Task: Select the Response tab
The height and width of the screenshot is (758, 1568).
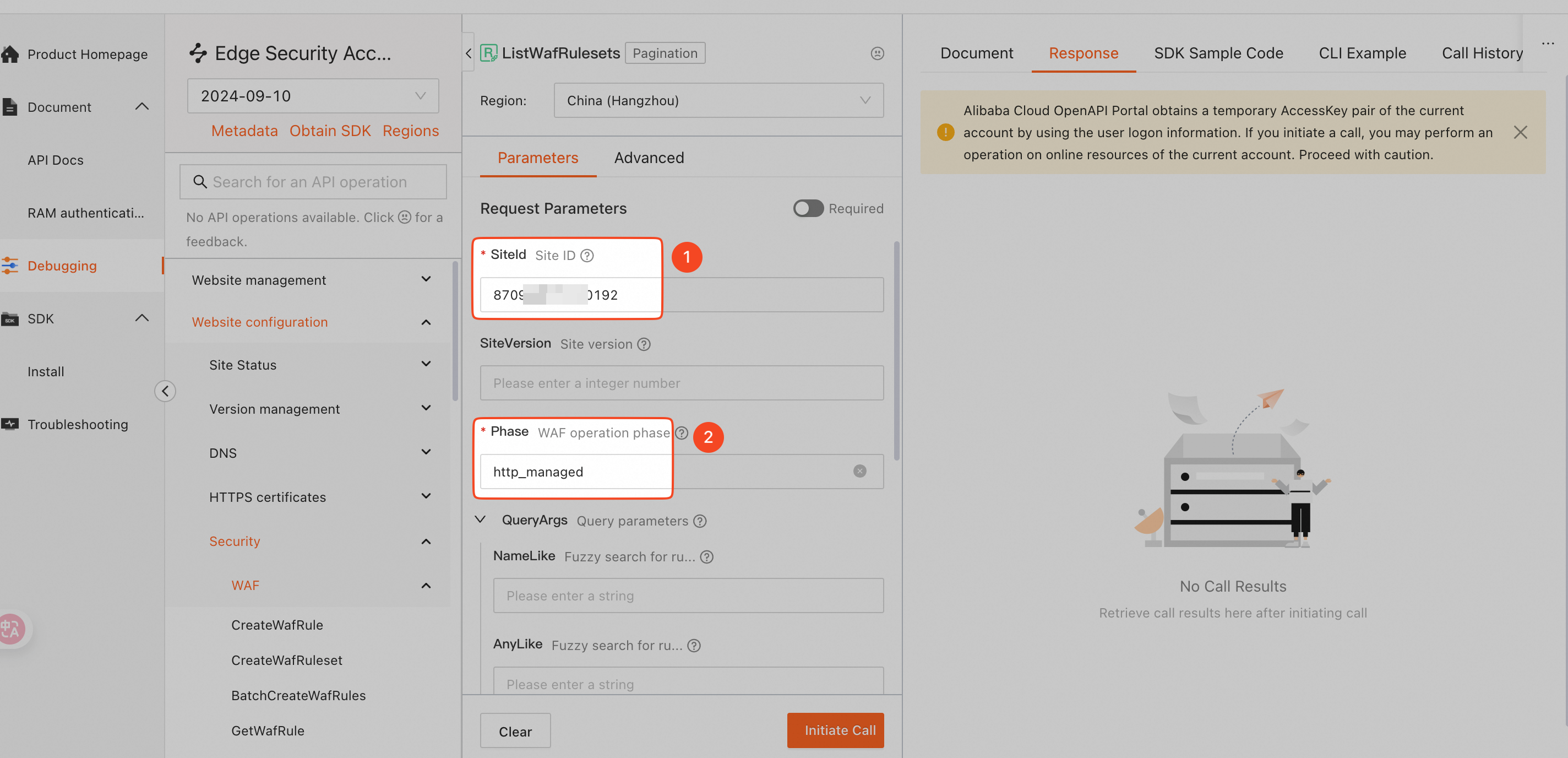Action: pos(1084,53)
